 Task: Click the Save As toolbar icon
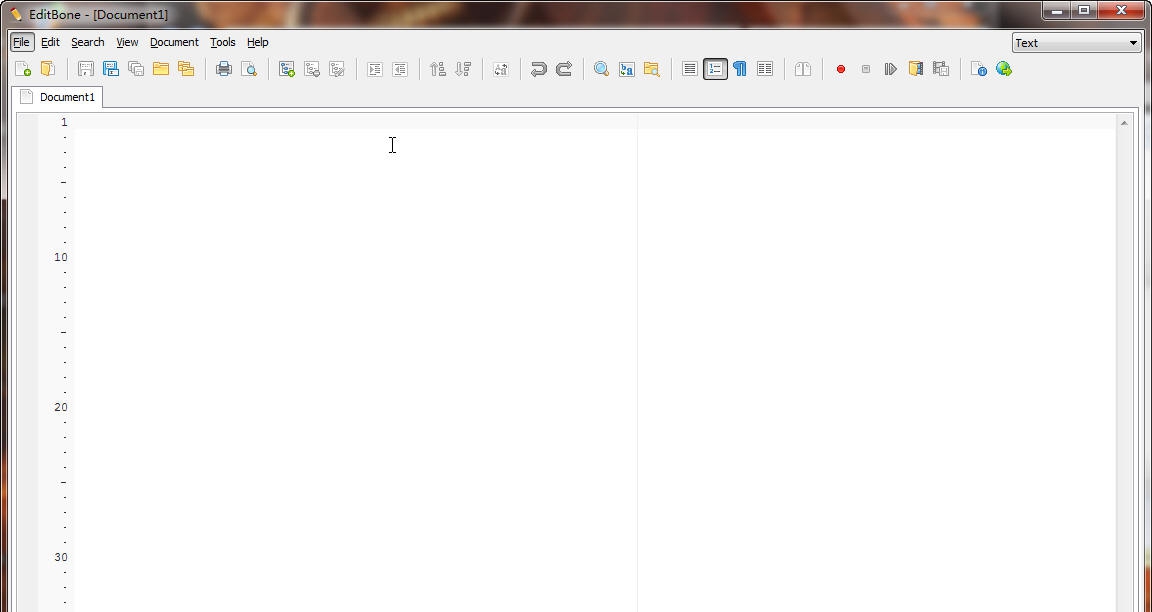[111, 69]
